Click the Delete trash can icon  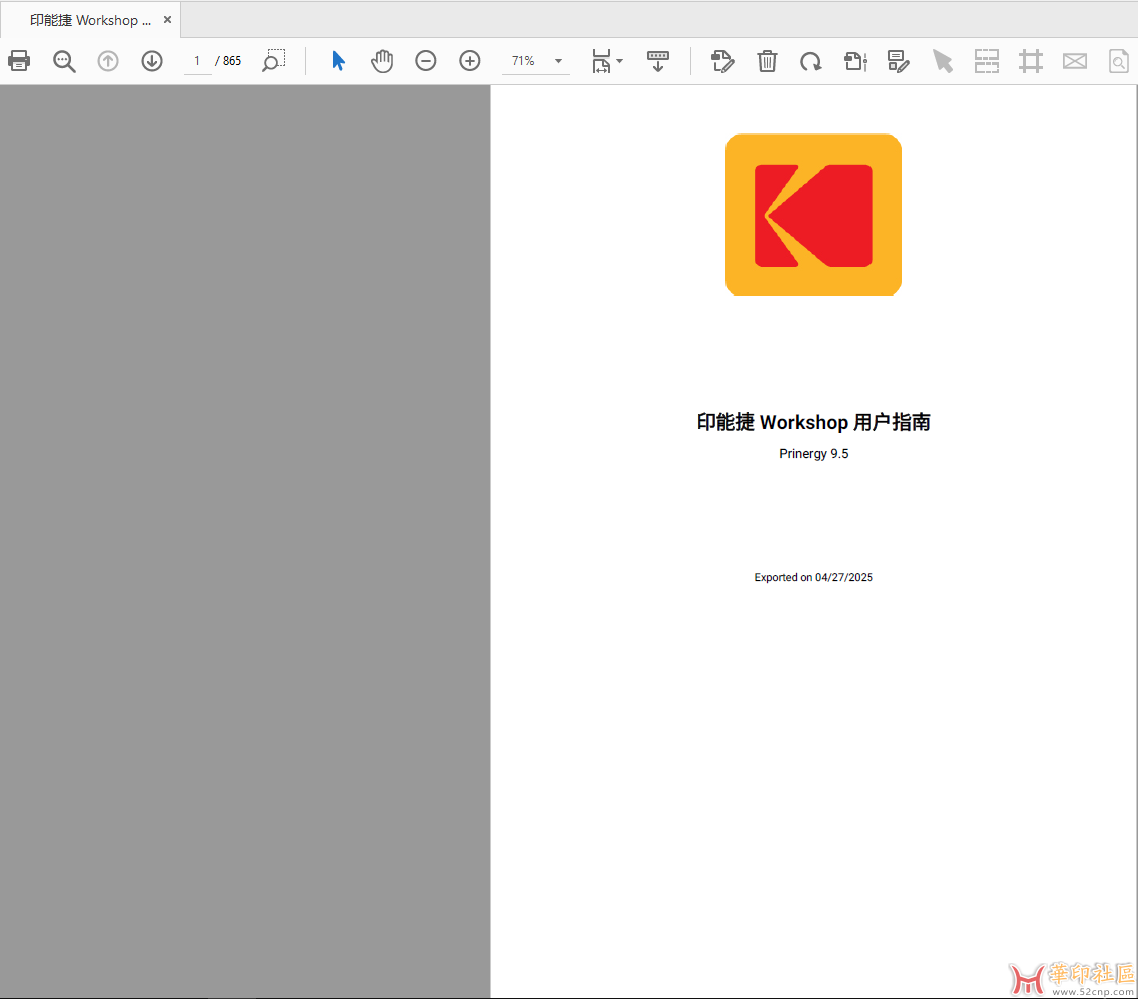[767, 61]
